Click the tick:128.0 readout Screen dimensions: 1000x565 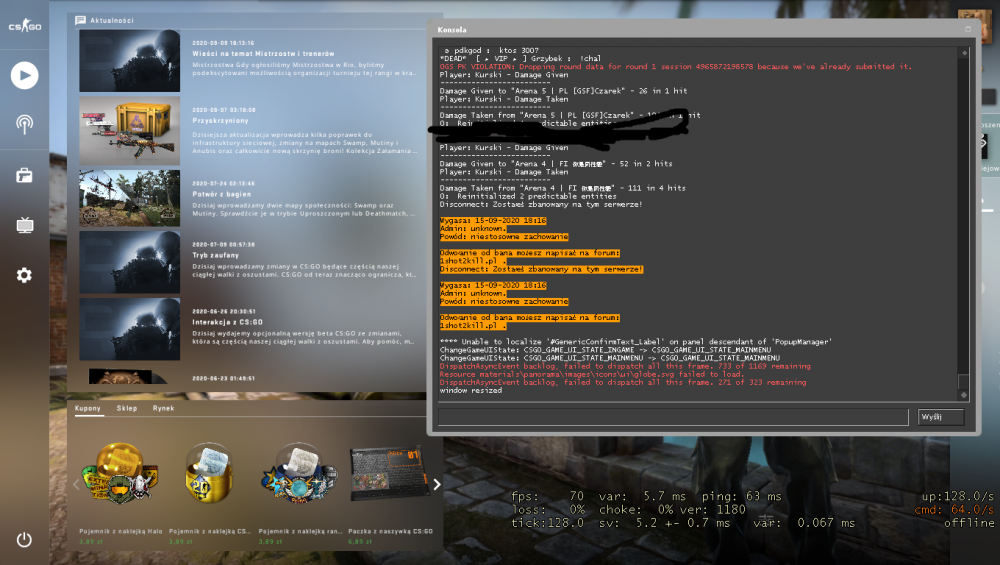(547, 523)
